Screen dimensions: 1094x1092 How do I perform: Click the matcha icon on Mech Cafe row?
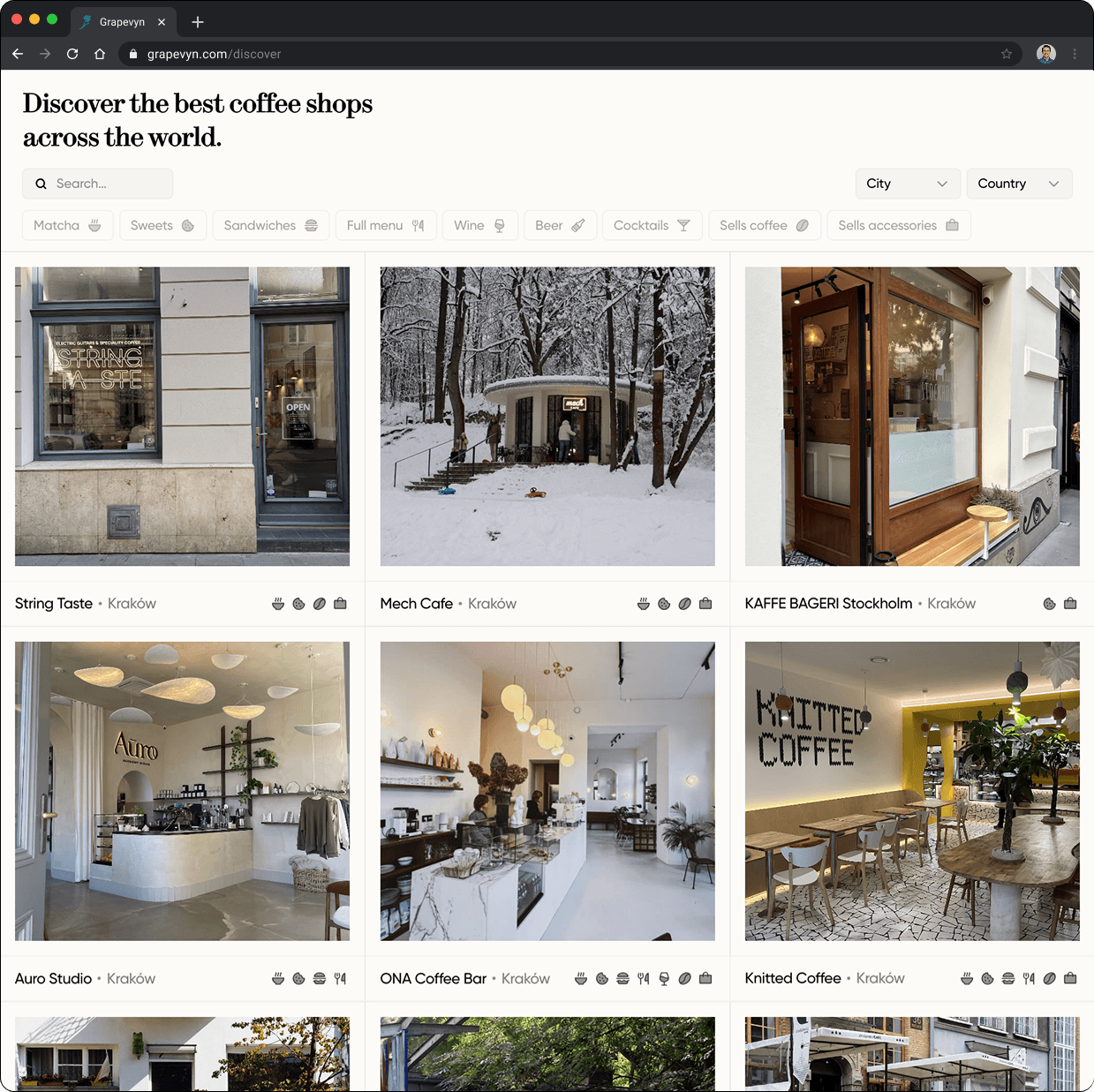644,604
